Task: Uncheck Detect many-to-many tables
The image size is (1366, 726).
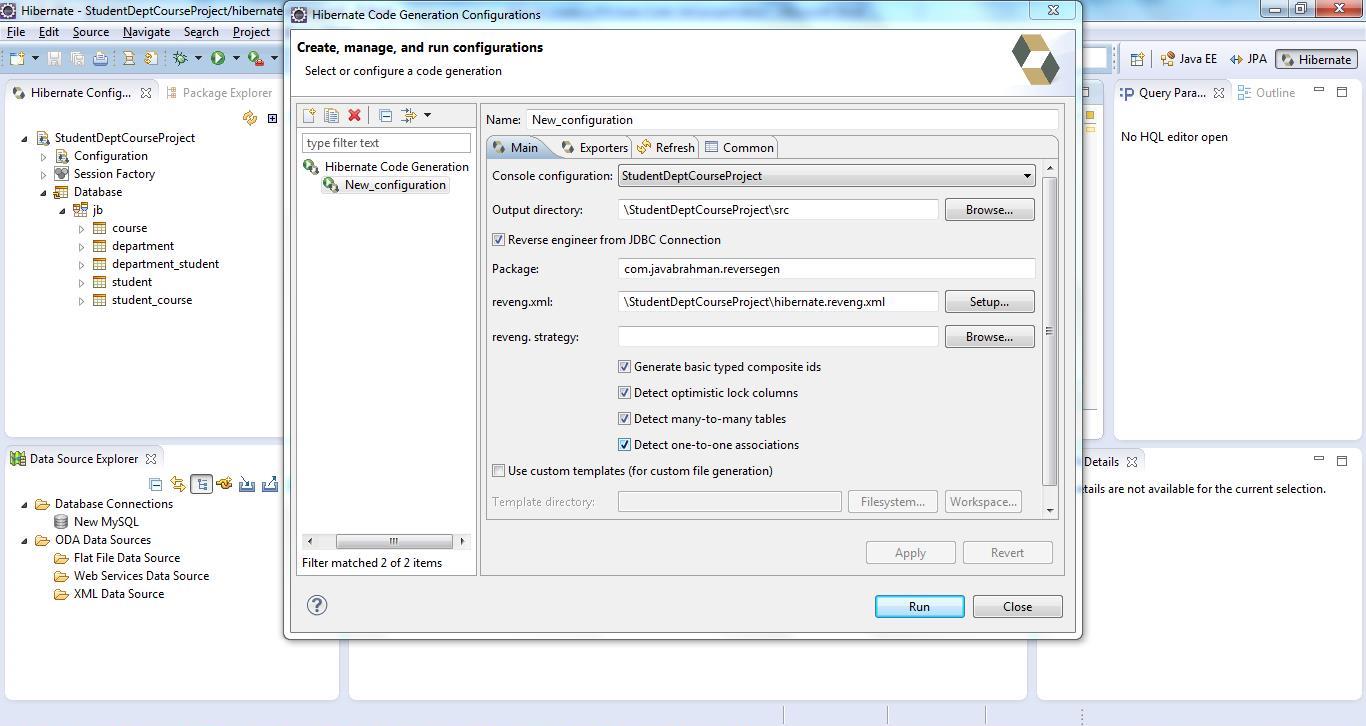Action: coord(624,419)
